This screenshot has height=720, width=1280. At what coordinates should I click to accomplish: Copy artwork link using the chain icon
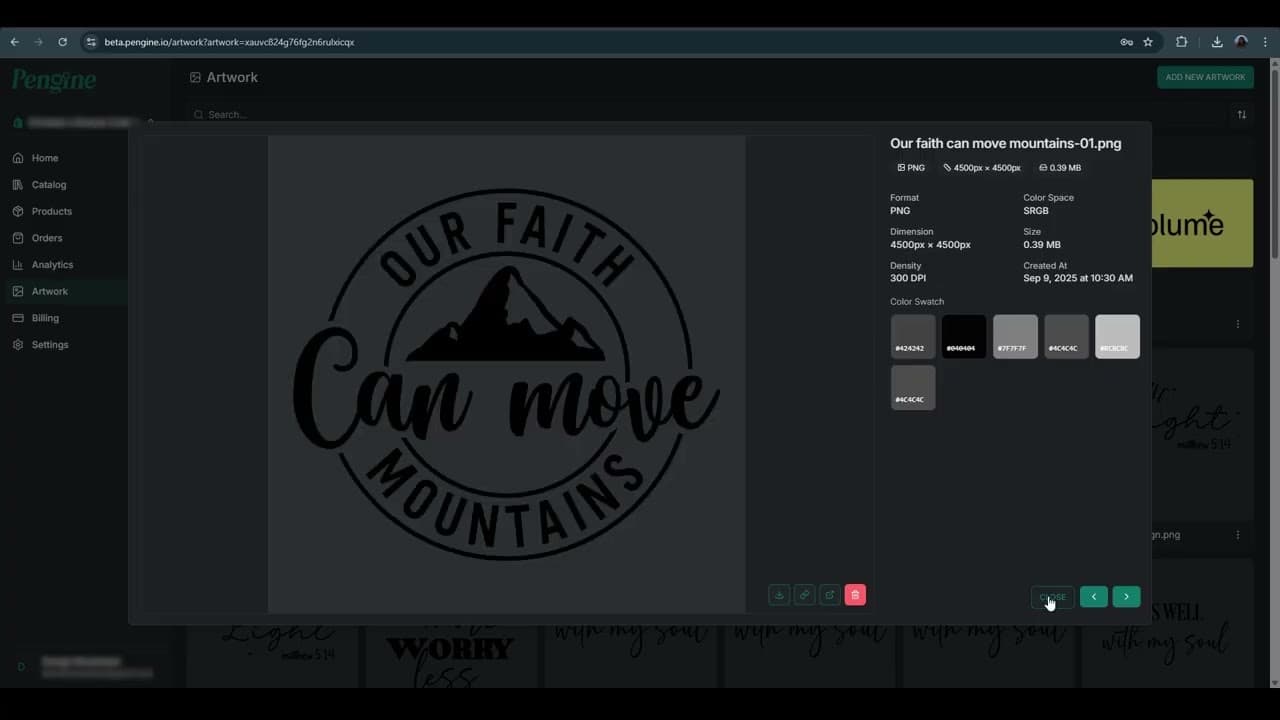click(804, 595)
